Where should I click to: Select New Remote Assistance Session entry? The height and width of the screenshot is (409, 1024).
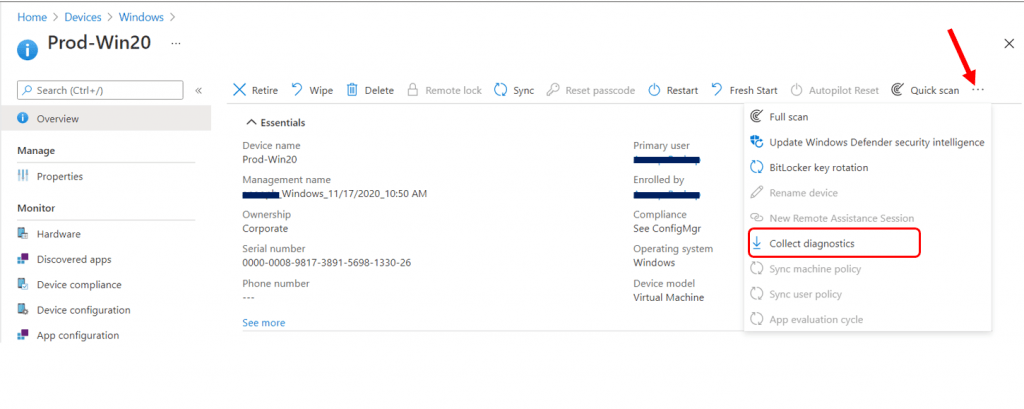[x=867, y=218]
